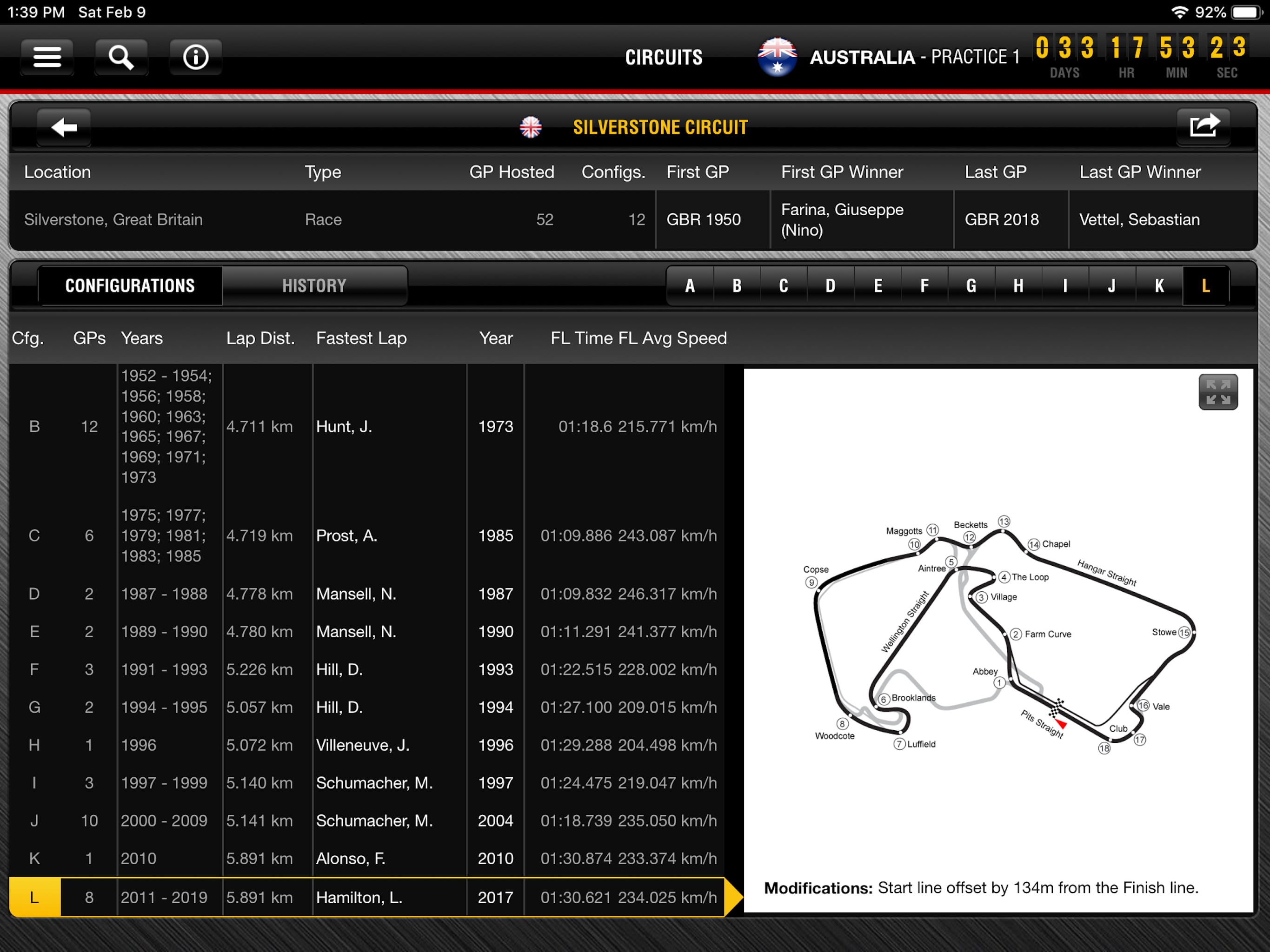Viewport: 1270px width, 952px height.
Task: Tap the search magnifier icon
Action: 121,57
